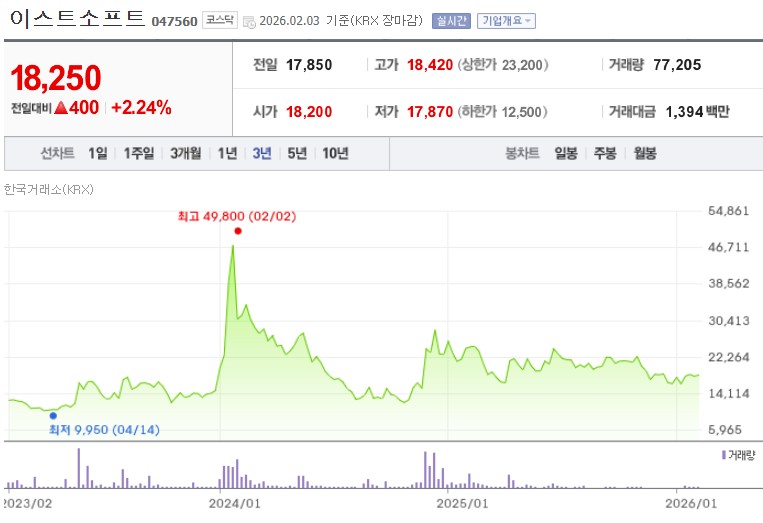Screen dimensions: 763x523
Task: Click the 실시간 button
Action: [x=451, y=21]
